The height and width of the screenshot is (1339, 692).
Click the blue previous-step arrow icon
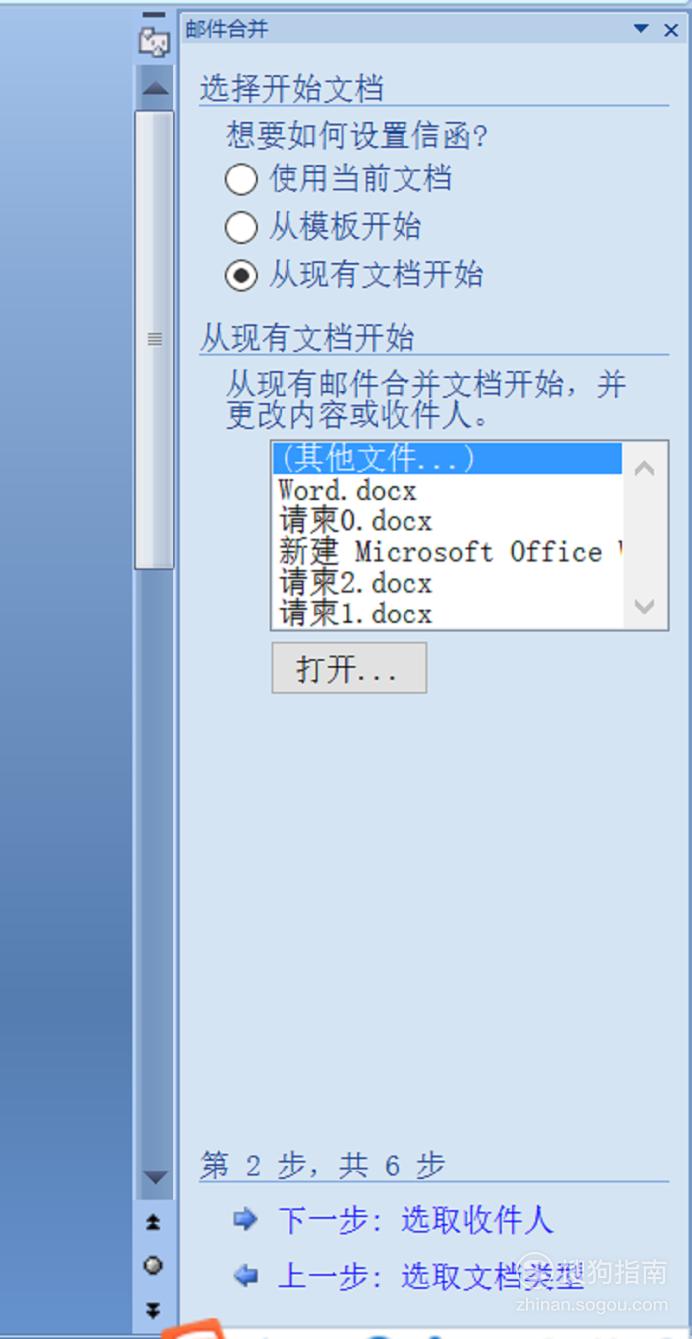coord(245,1276)
